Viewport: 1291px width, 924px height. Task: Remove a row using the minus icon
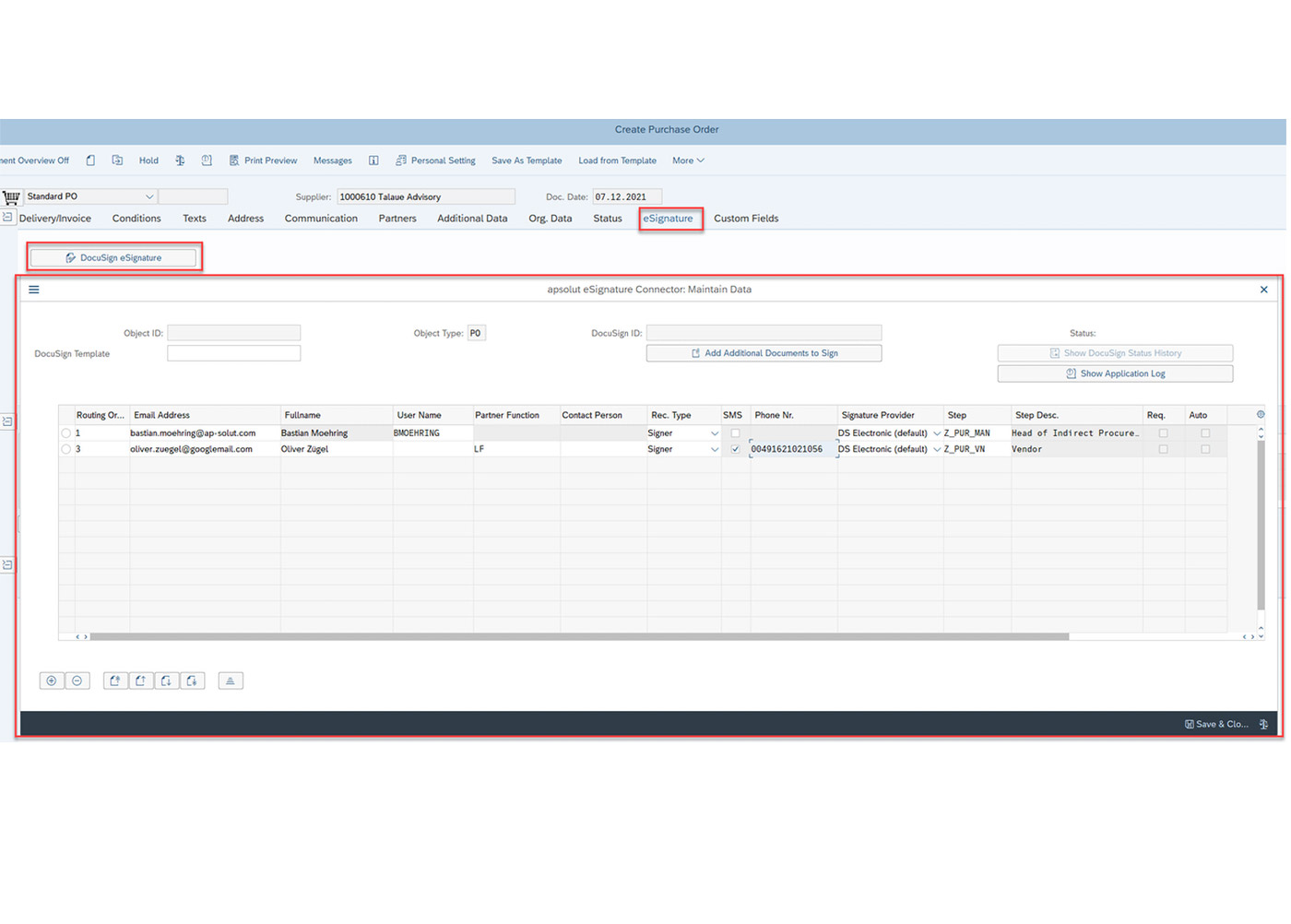tap(77, 681)
